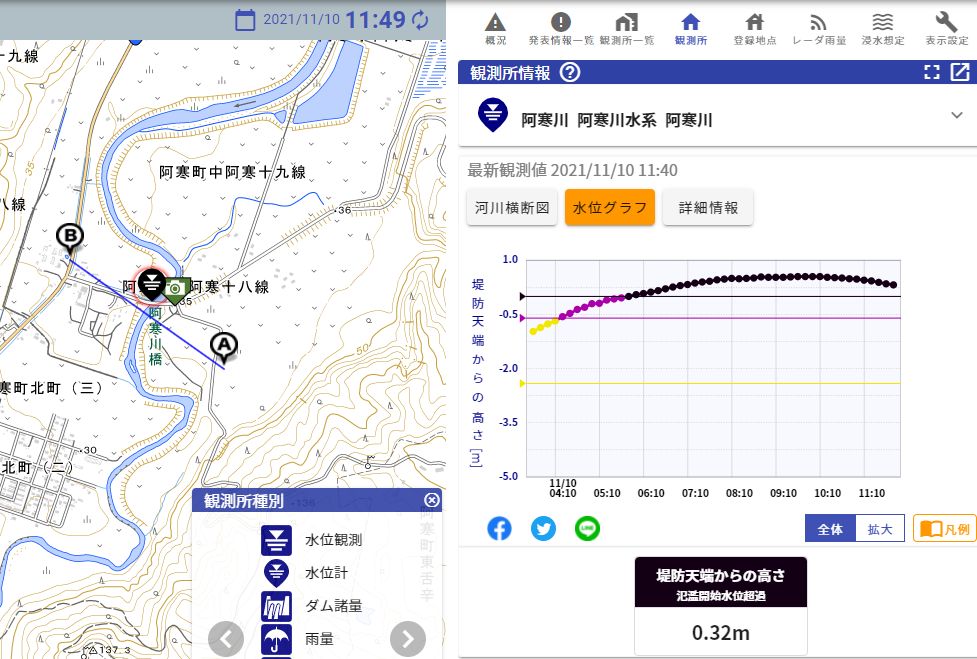
Task: Open the 浸水想定 tab
Action: pos(882,29)
